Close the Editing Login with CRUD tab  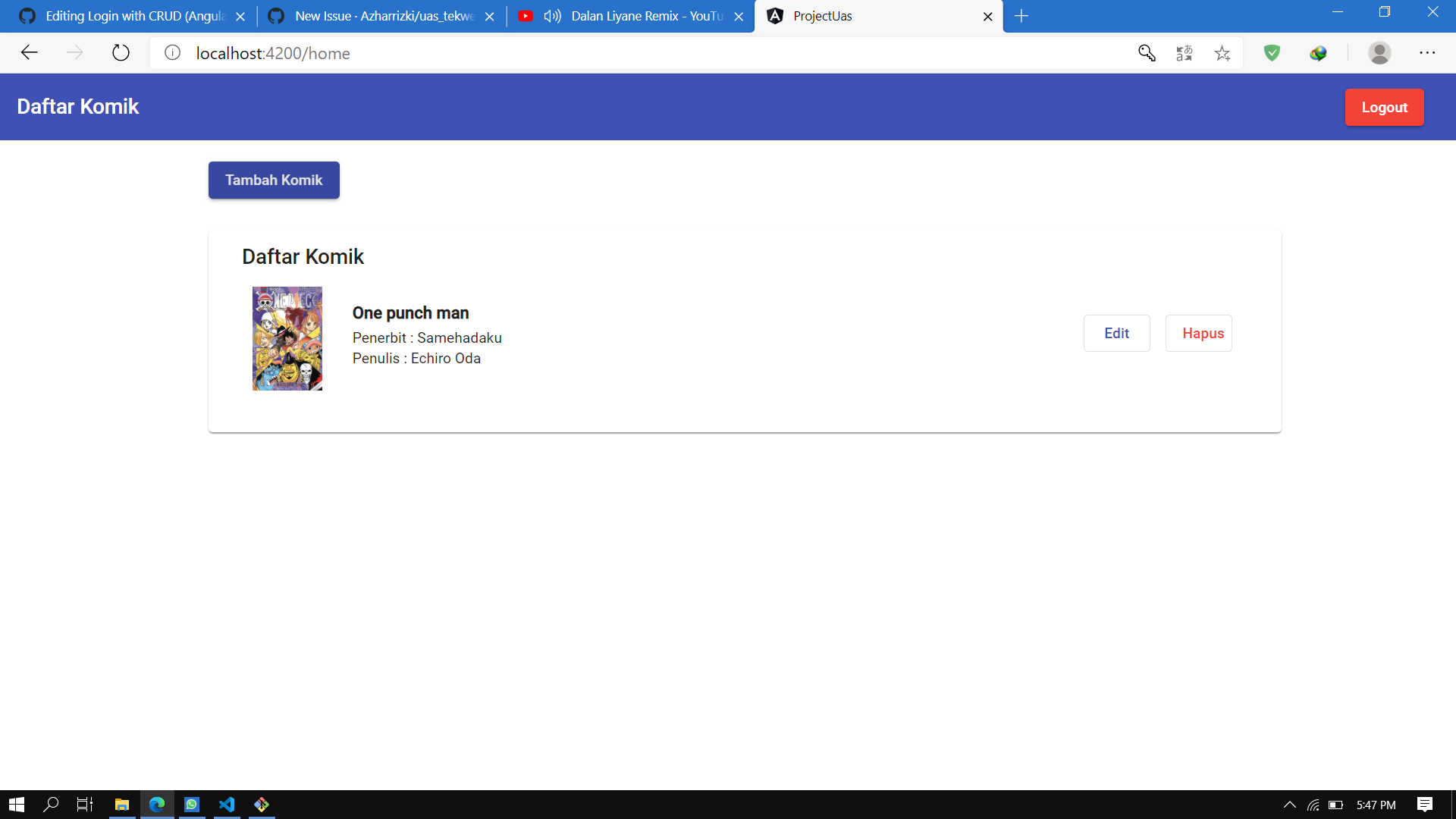(240, 17)
